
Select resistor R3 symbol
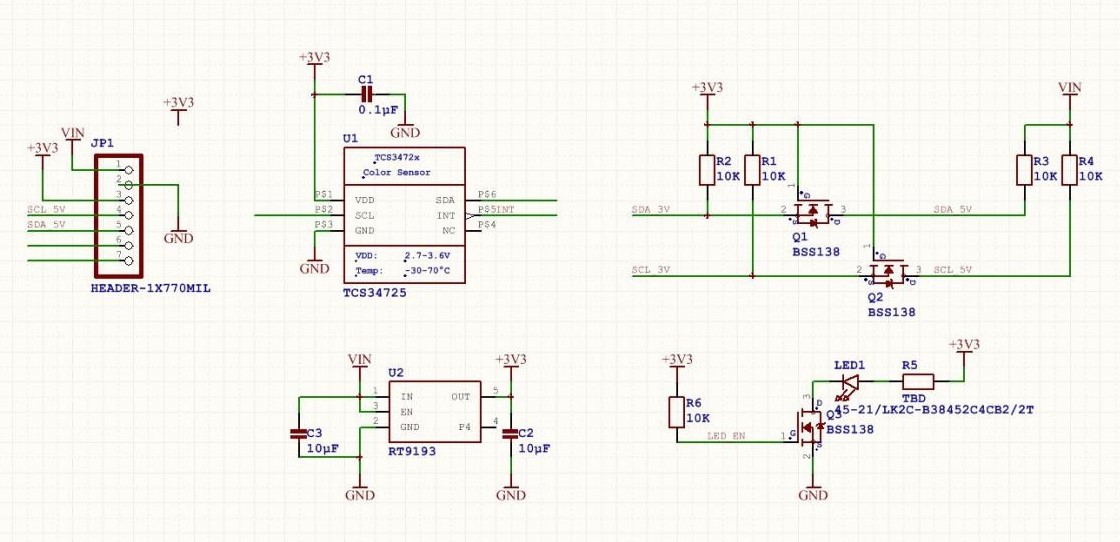click(x=1024, y=170)
